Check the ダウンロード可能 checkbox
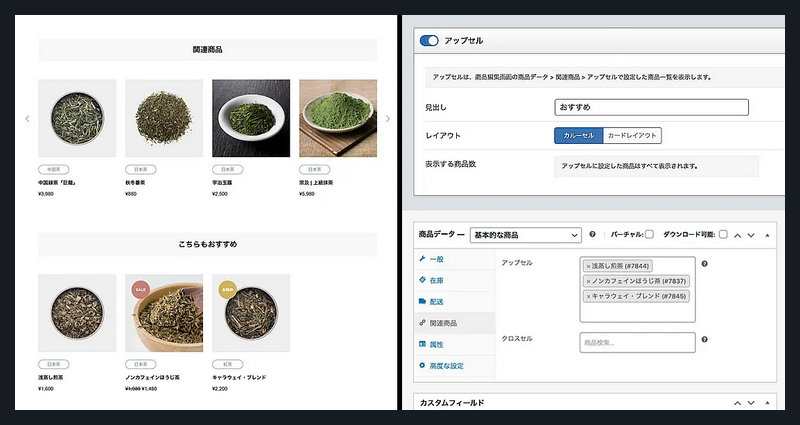Viewport: 800px width, 425px height. [723, 235]
